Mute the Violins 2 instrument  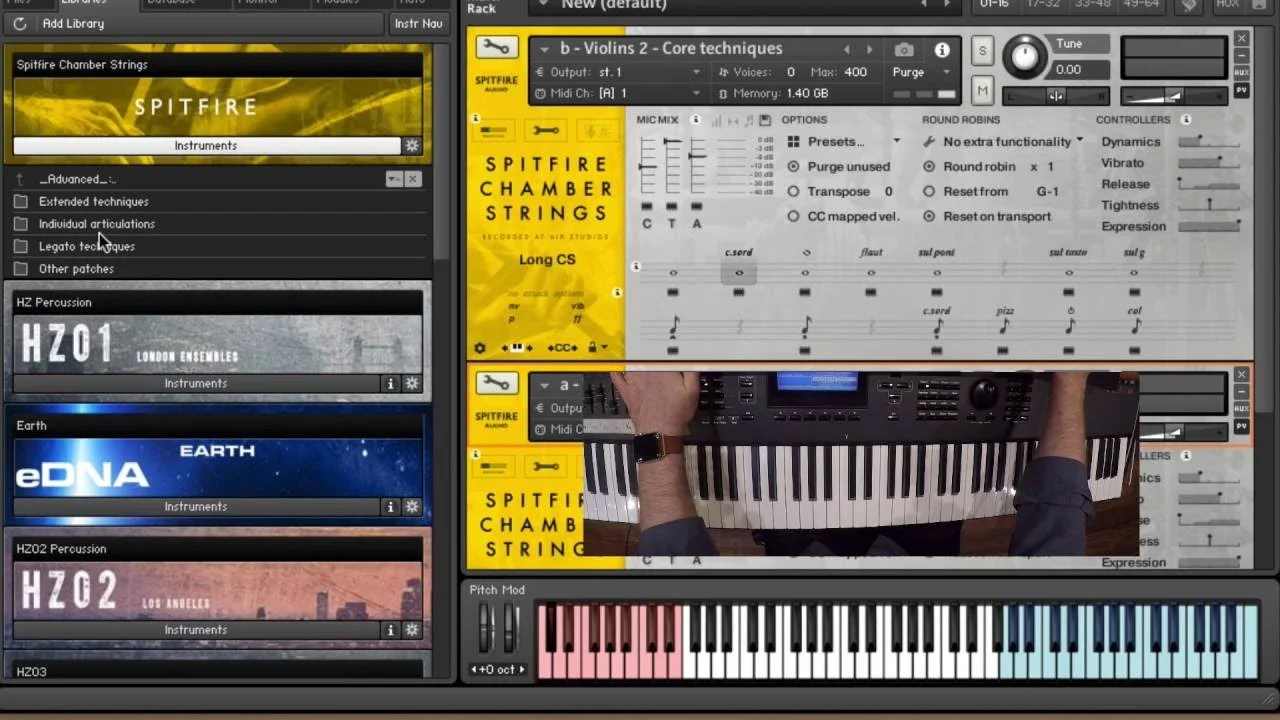pyautogui.click(x=982, y=91)
